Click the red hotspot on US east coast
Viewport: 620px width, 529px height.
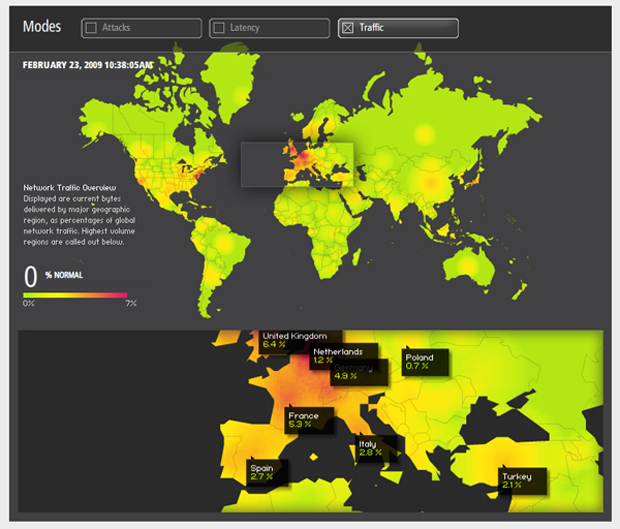(190, 178)
